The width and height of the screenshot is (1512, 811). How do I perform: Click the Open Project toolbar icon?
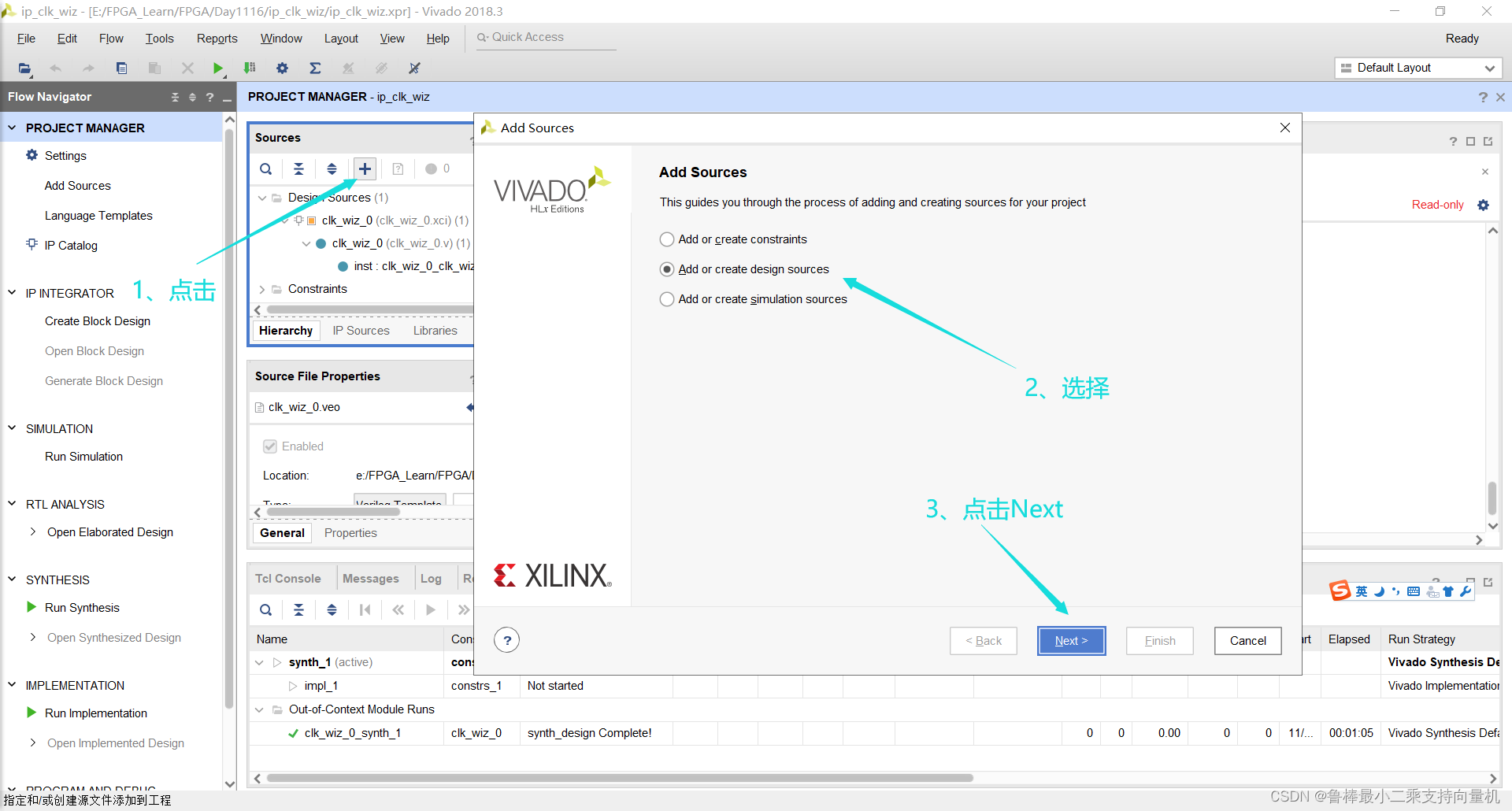24,69
